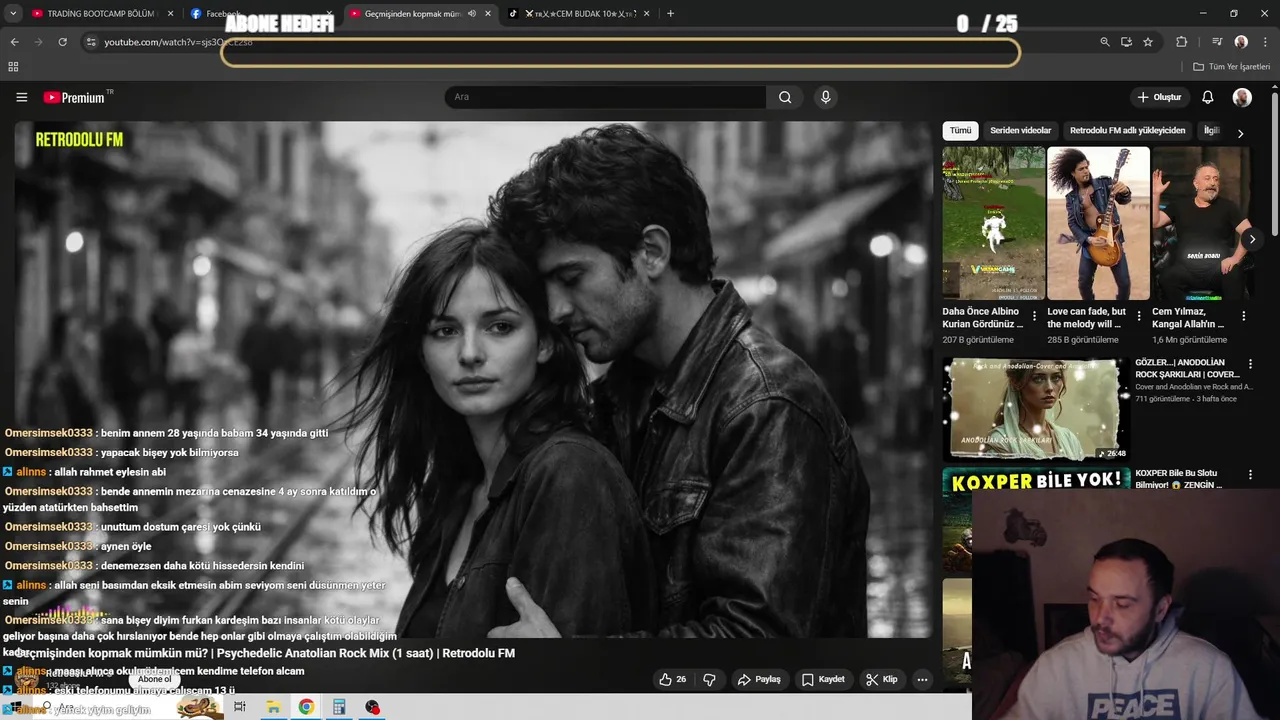Click KOXPER Bile Bu Slotu title
1280x720 pixels.
click(x=1178, y=479)
